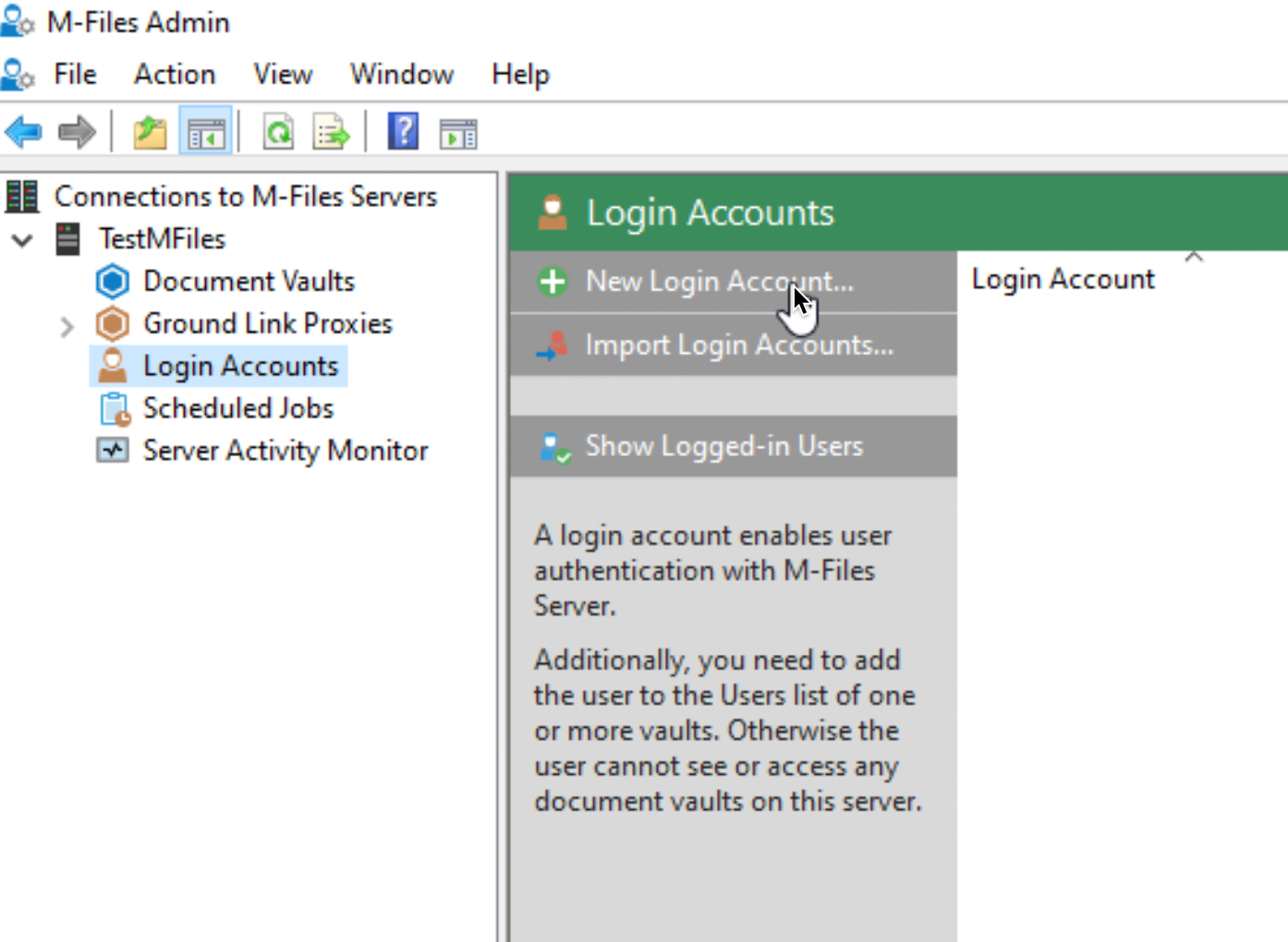
Task: Select Server Activity Monitor in the tree
Action: [x=286, y=451]
